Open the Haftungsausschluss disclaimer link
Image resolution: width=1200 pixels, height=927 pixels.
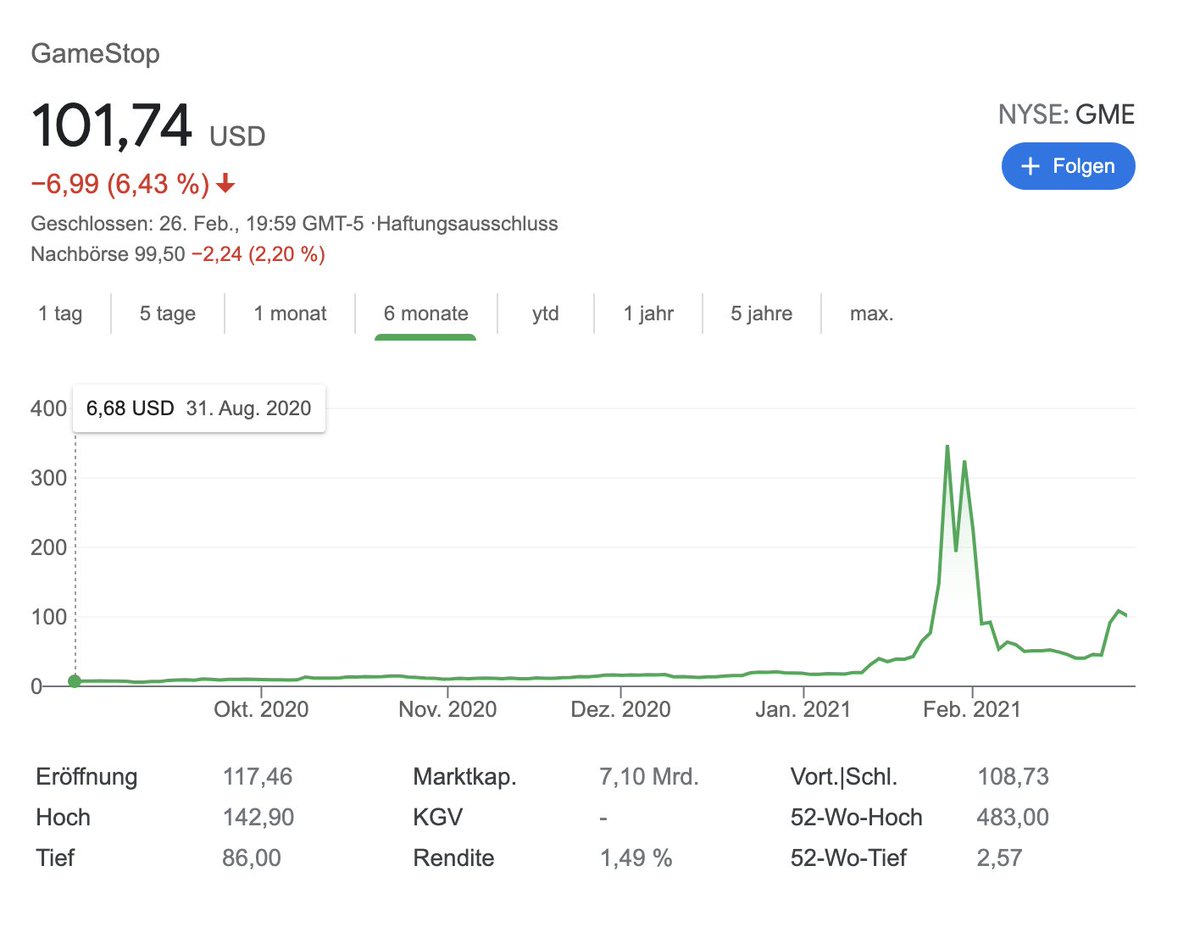(x=466, y=224)
